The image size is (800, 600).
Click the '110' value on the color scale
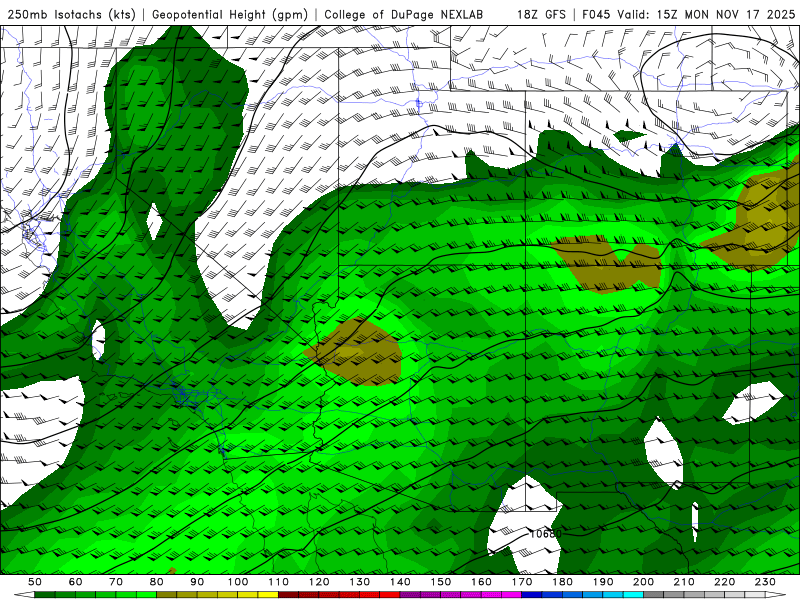pyautogui.click(x=279, y=582)
